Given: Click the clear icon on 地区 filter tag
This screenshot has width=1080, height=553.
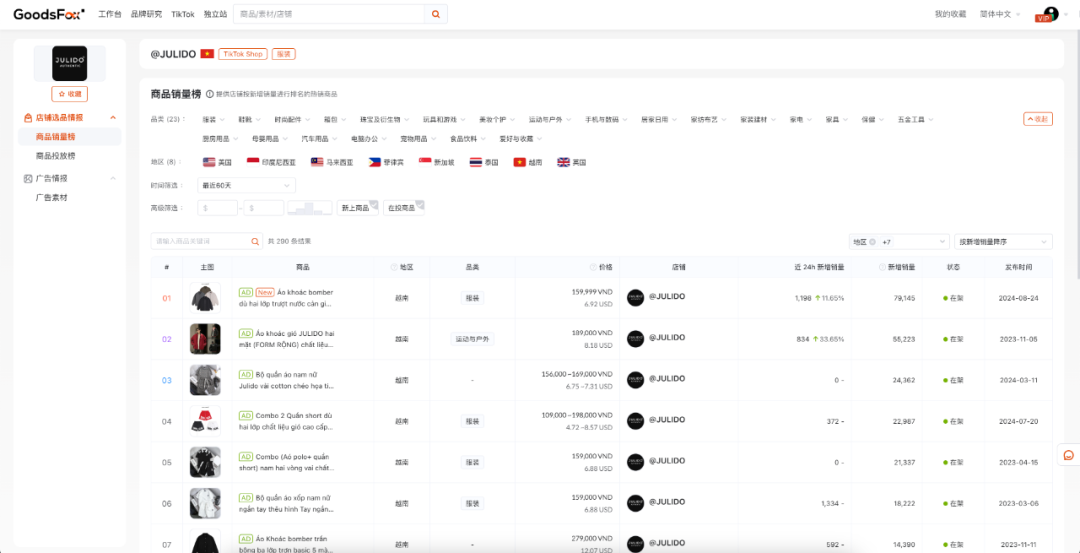Looking at the screenshot, I should click(873, 242).
